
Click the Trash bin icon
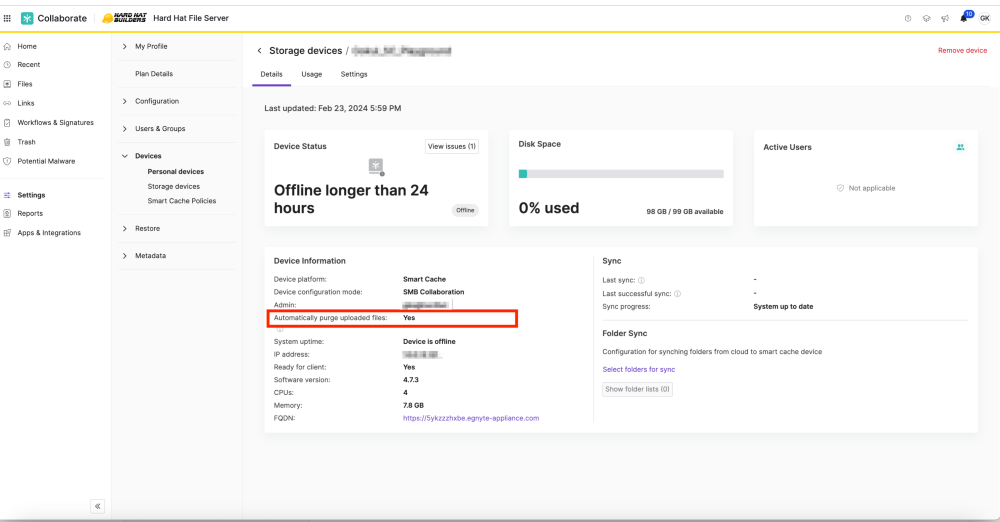(x=7, y=142)
